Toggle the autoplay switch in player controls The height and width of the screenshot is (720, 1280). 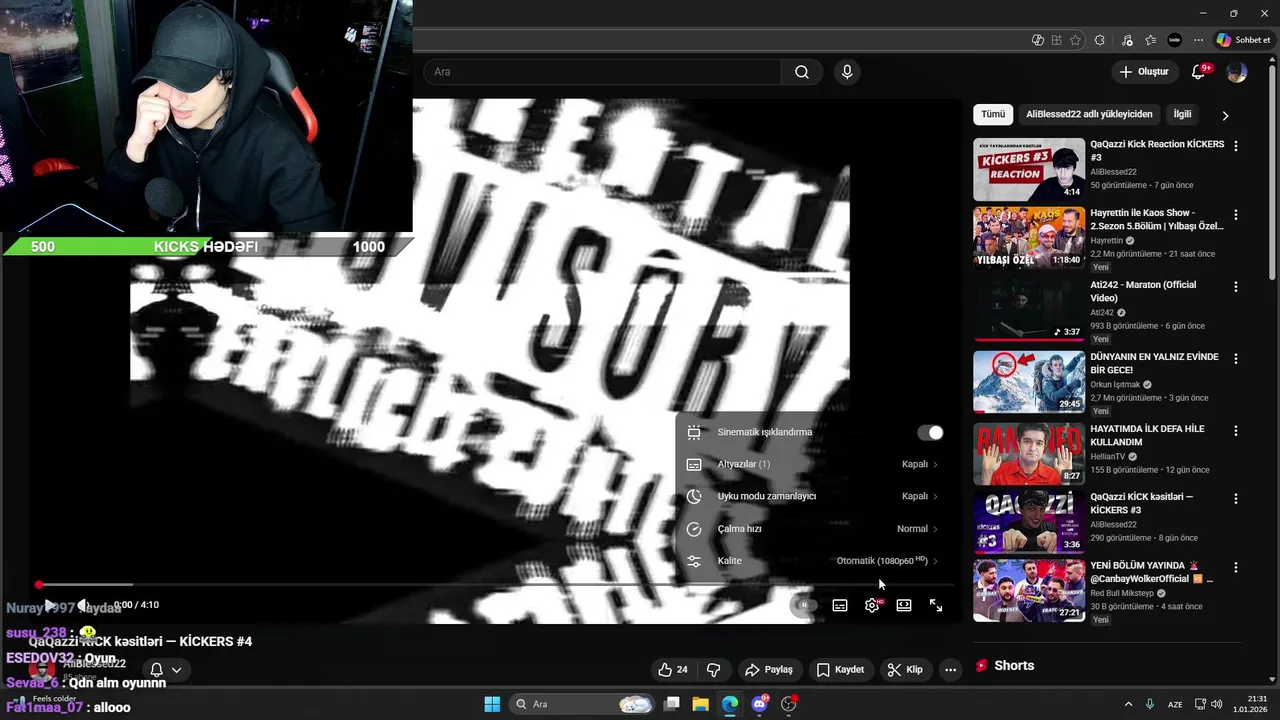803,605
